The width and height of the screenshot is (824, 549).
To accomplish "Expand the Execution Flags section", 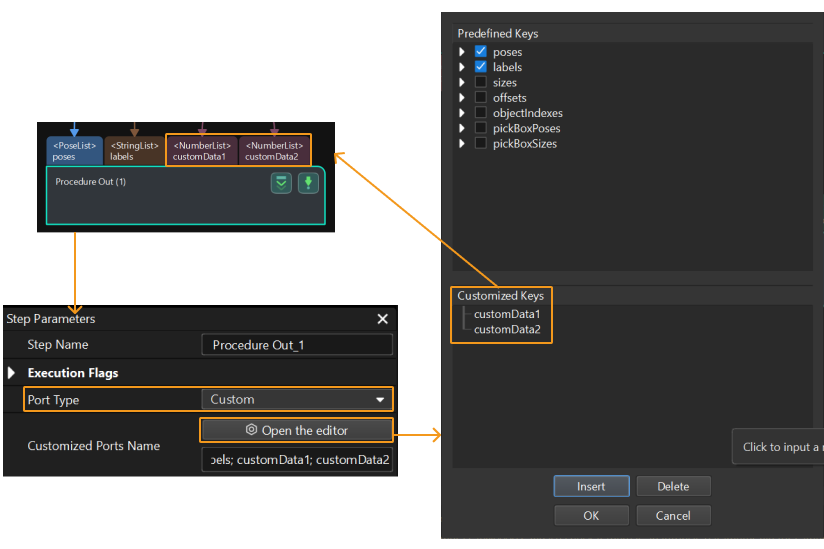I will 12,373.
